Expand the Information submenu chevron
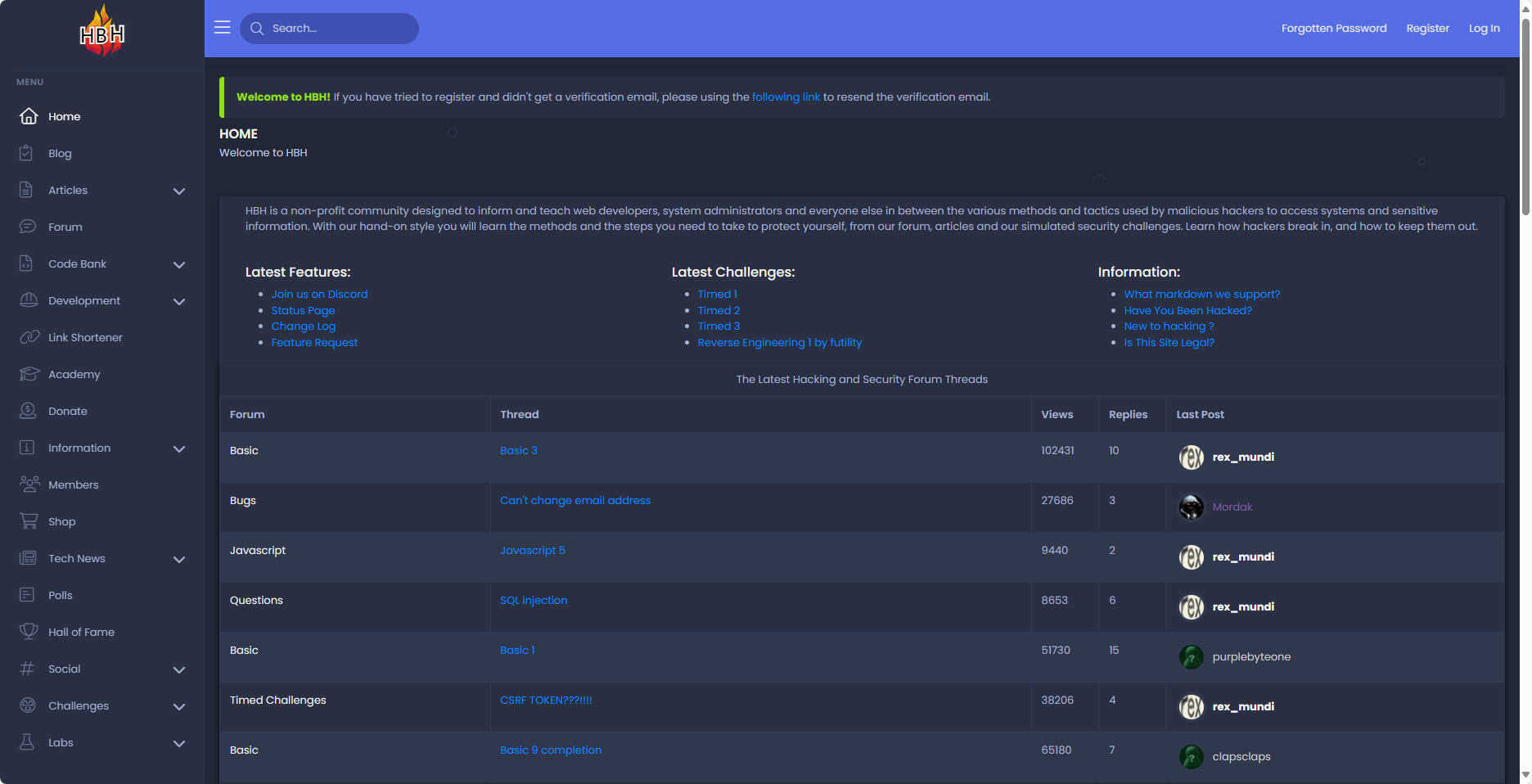 tap(179, 448)
